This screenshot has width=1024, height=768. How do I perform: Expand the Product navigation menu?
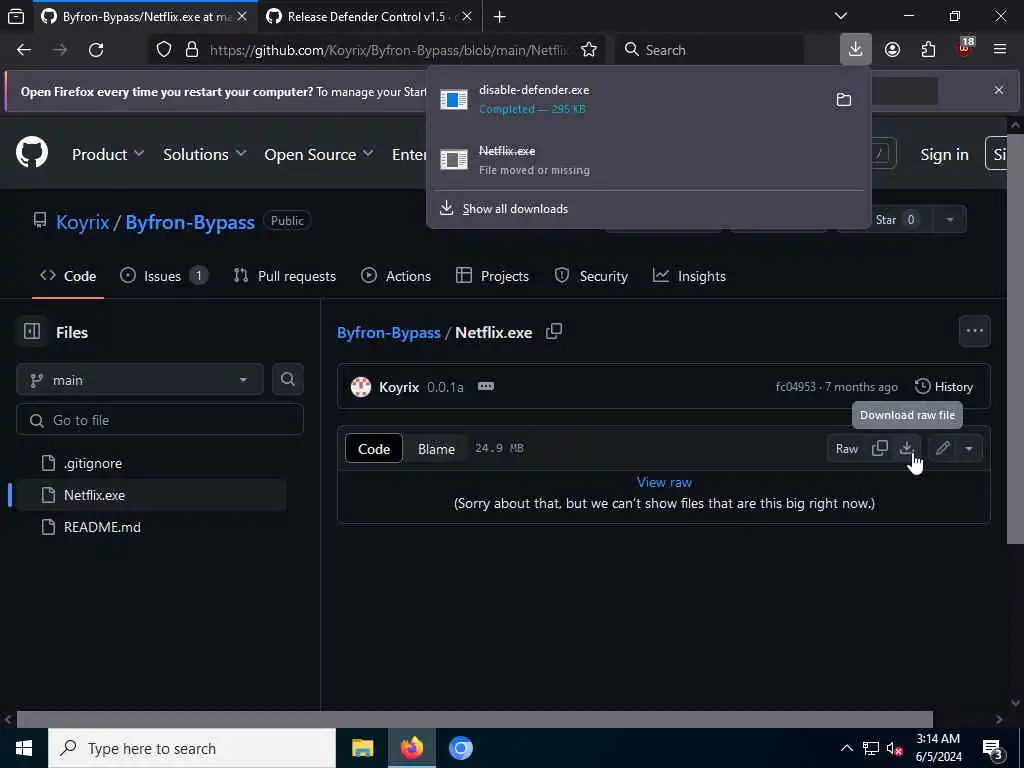click(x=108, y=154)
